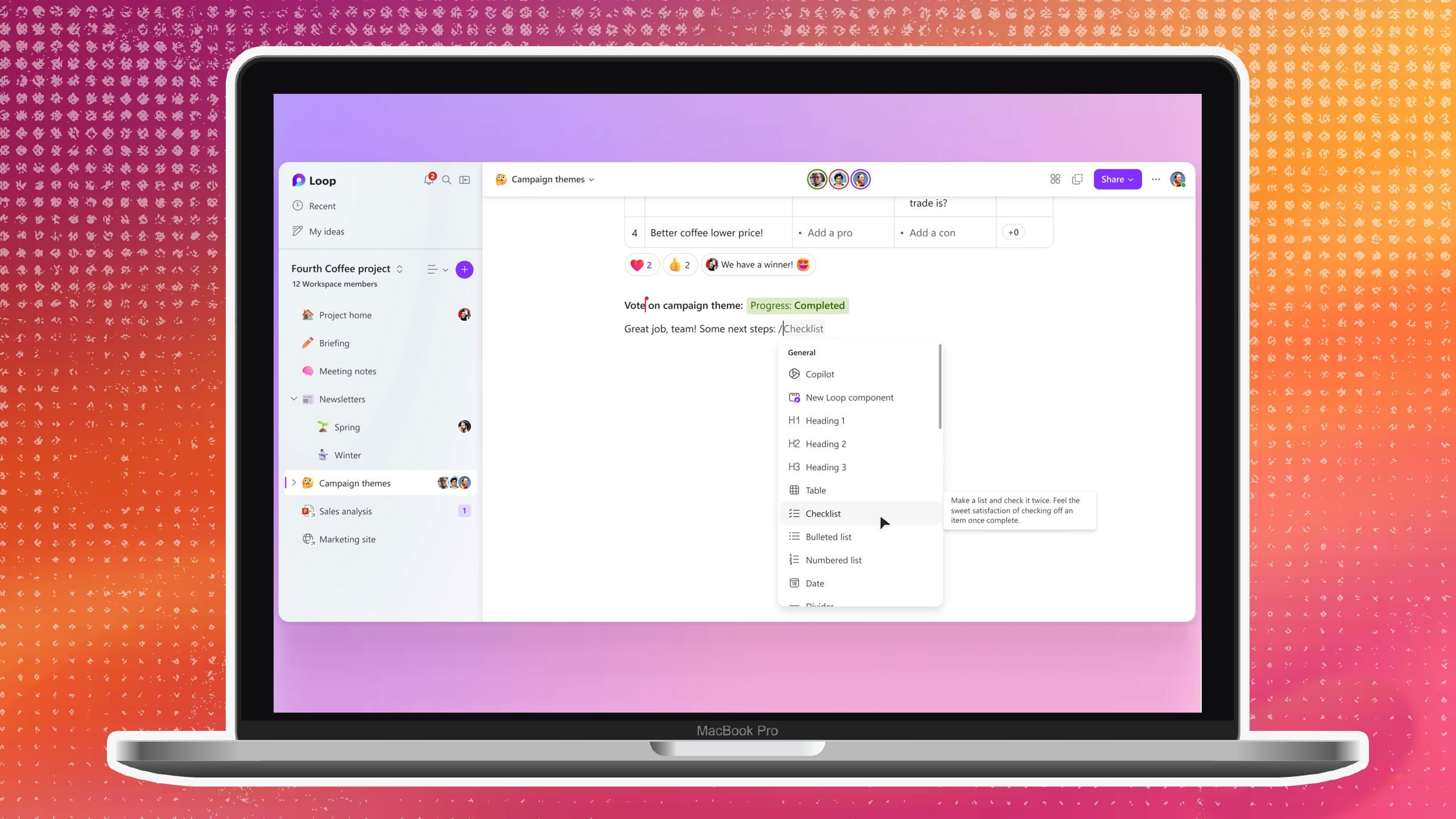This screenshot has width=1456, height=819.
Task: Expand Campaign themes dropdown arrow
Action: coord(592,180)
